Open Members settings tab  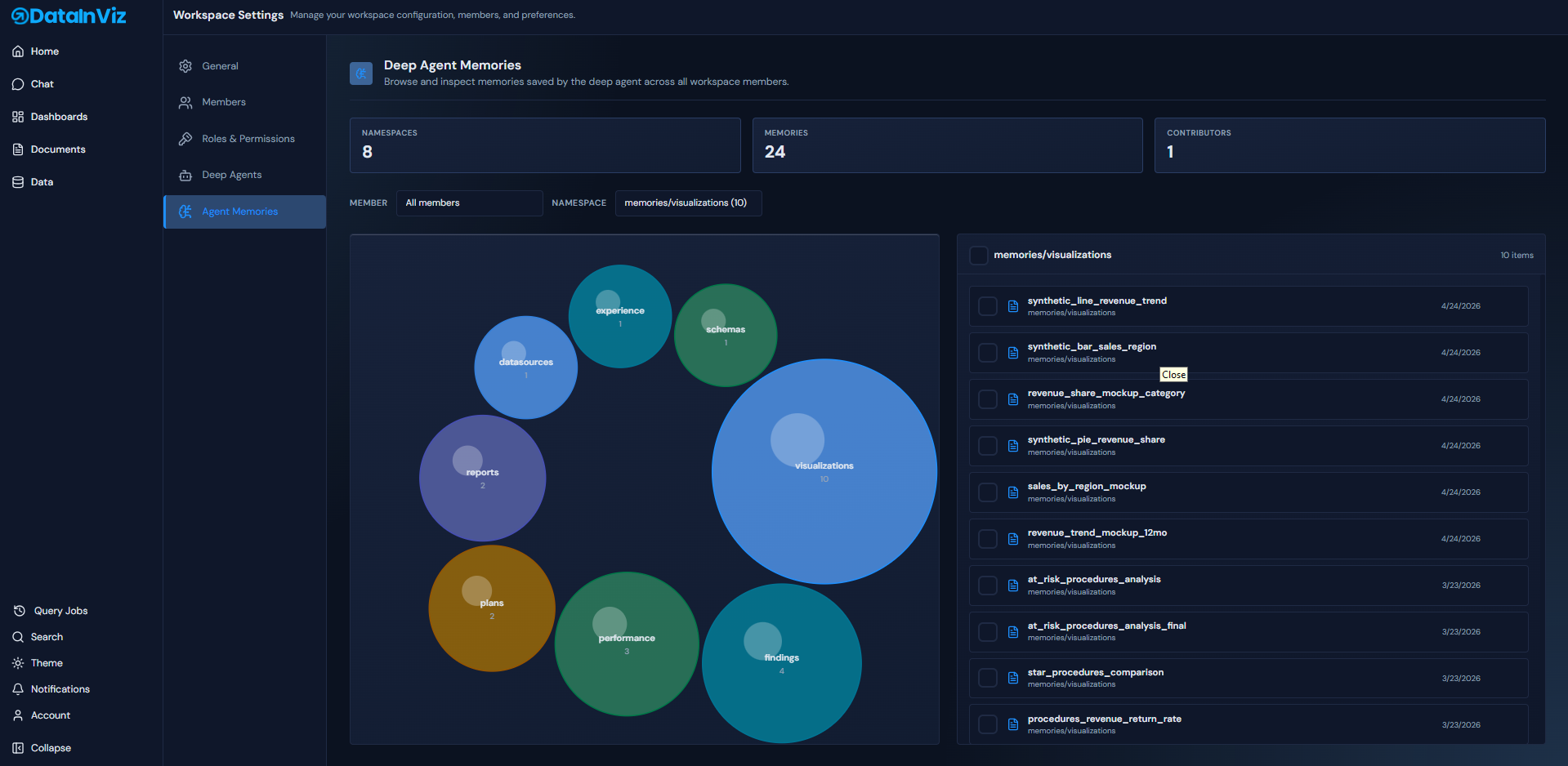pyautogui.click(x=244, y=102)
